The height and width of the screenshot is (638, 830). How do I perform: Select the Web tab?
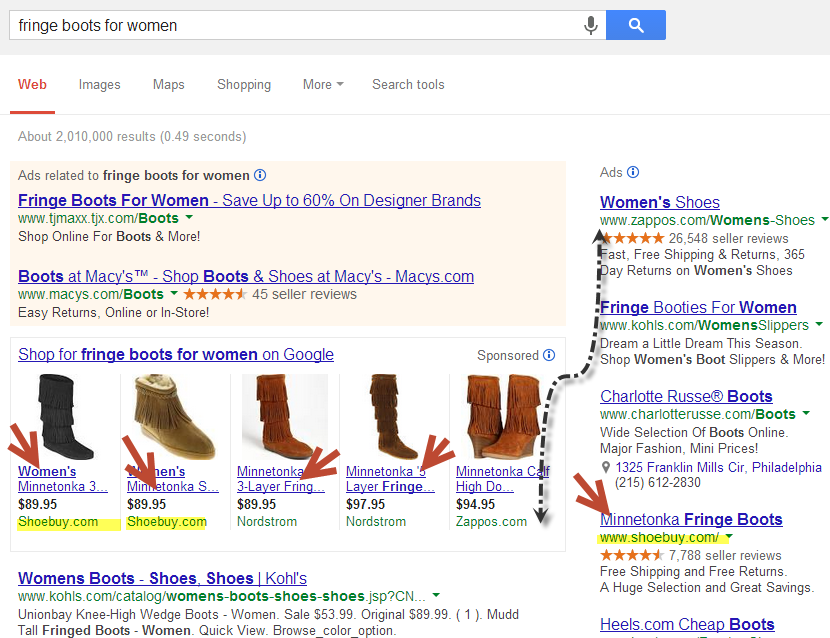[32, 85]
